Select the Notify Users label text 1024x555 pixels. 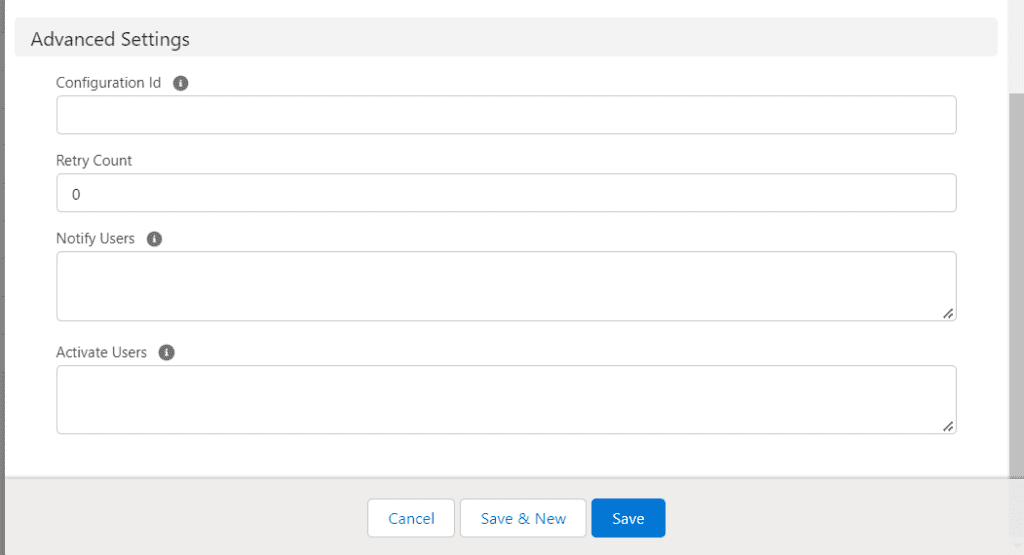coord(95,239)
